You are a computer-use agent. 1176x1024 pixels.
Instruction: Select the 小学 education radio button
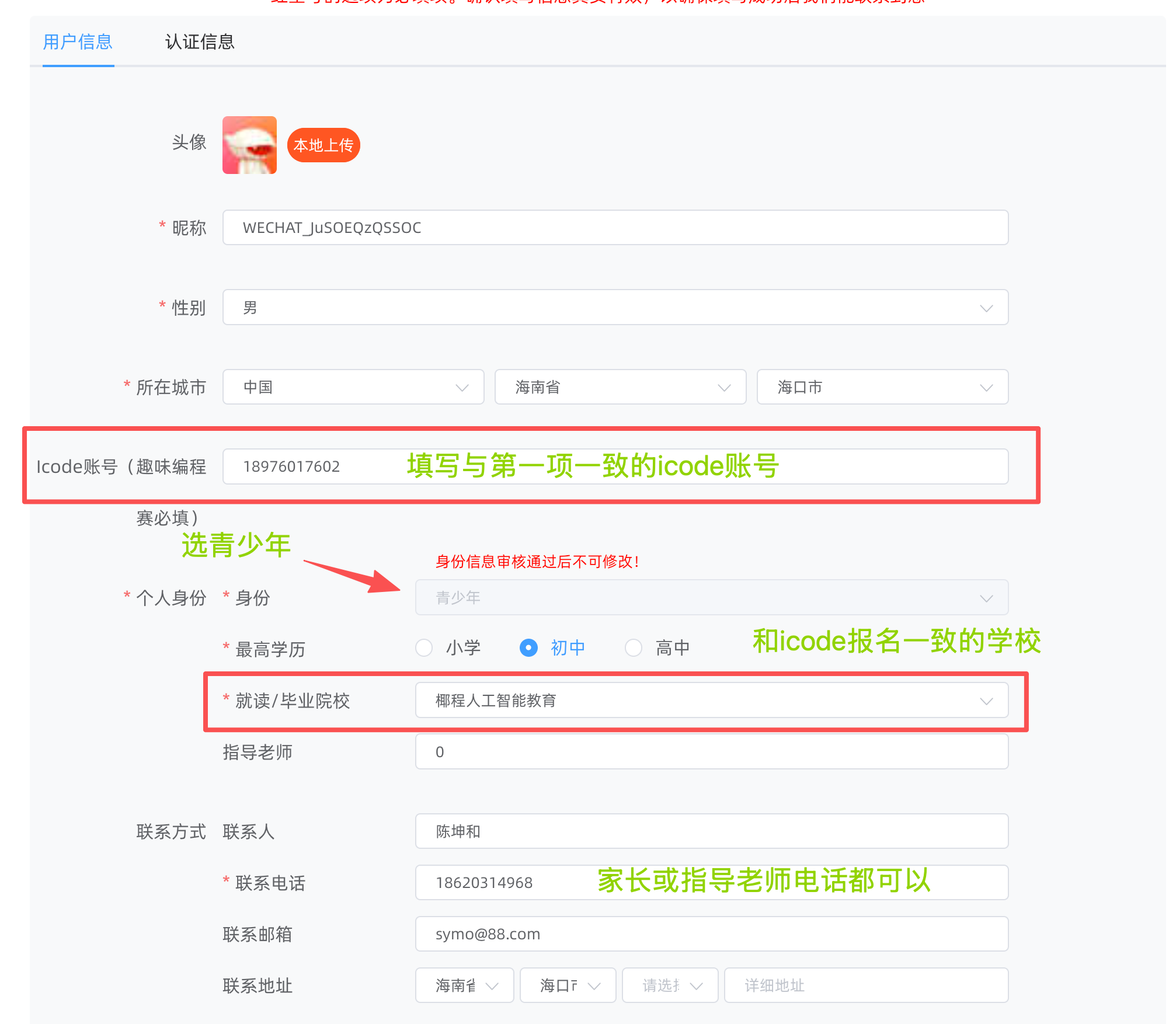[x=424, y=648]
